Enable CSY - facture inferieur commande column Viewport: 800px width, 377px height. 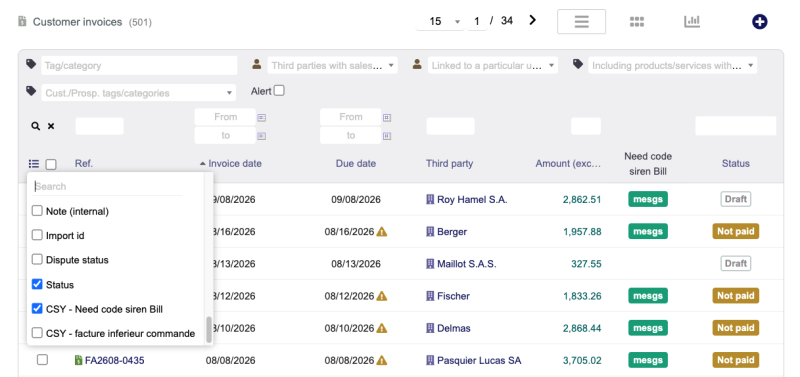click(x=37, y=333)
